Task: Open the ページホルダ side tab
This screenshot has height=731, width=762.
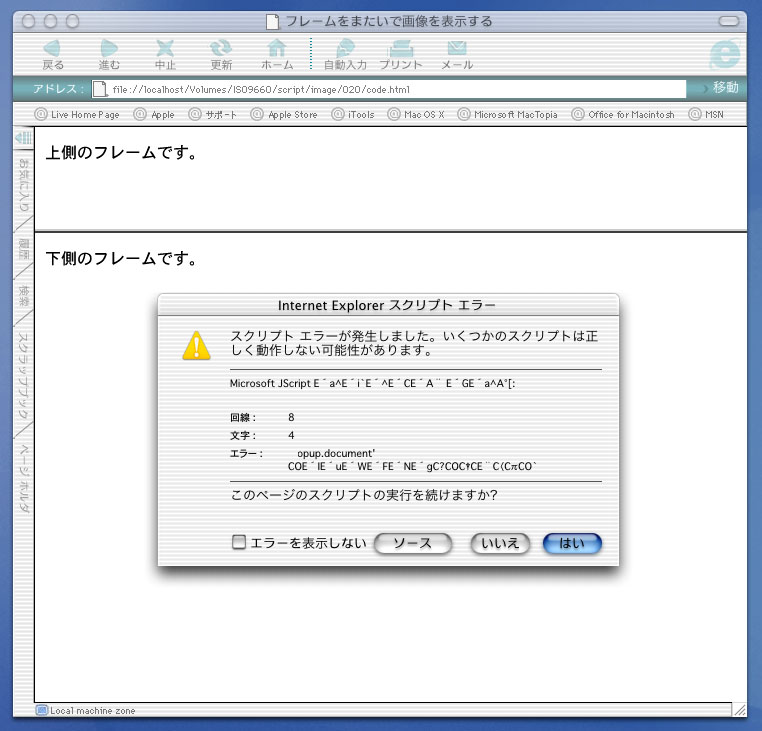Action: coord(23,479)
